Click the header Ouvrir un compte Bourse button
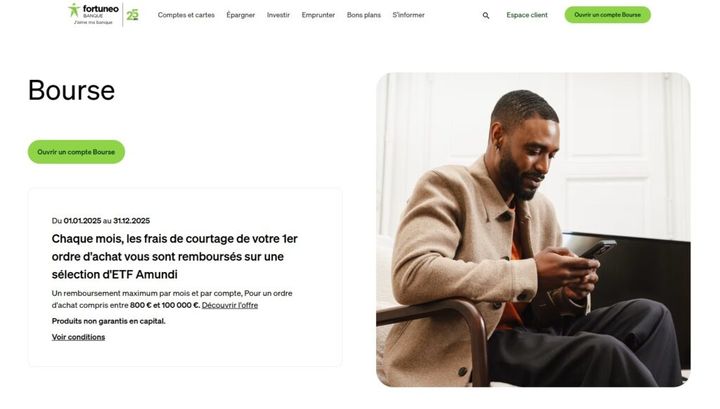The width and height of the screenshot is (720, 409). point(607,15)
